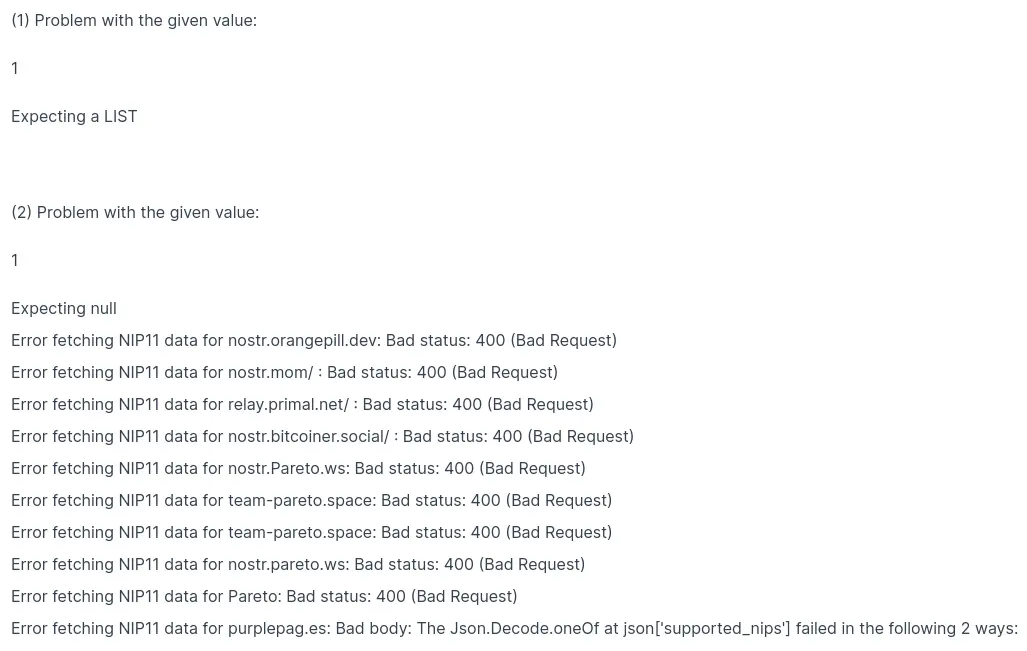Click the first team-pareto.space error line
This screenshot has height=651, width=1027.
tap(311, 501)
